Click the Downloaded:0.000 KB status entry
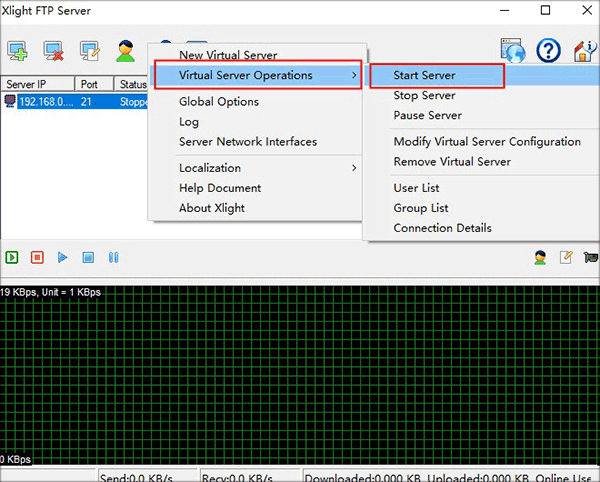Image resolution: width=600 pixels, height=482 pixels. click(x=362, y=477)
